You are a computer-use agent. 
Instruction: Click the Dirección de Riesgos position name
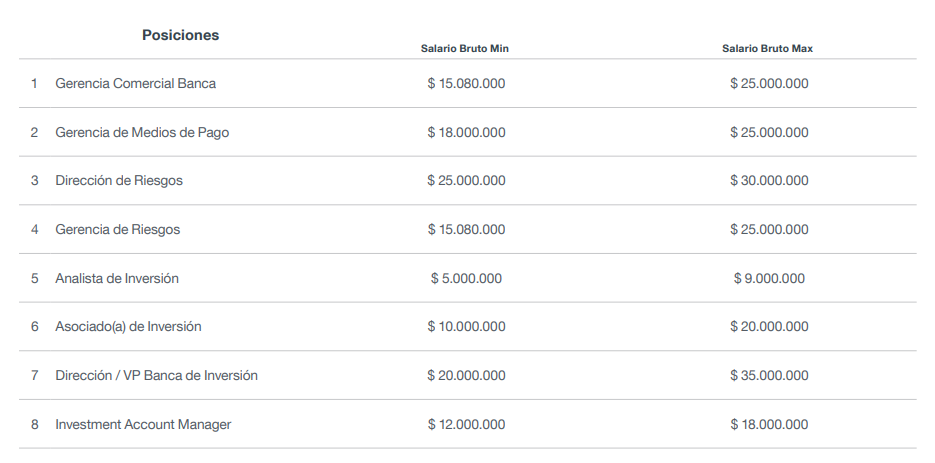coord(119,181)
